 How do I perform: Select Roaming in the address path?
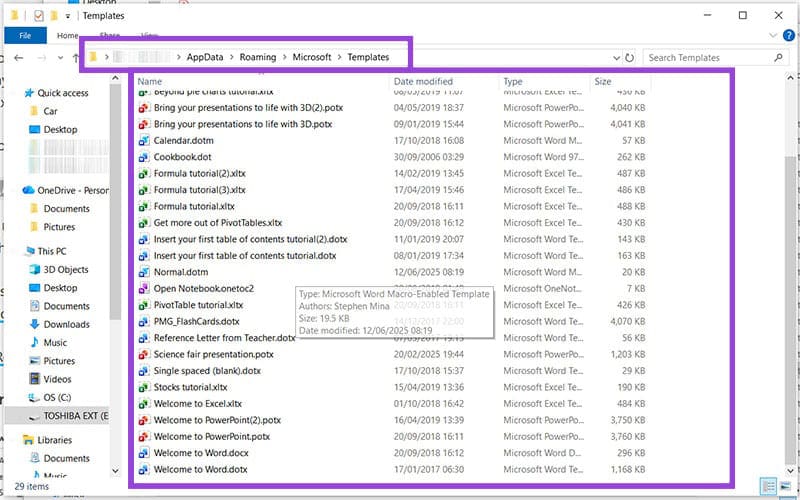(258, 57)
